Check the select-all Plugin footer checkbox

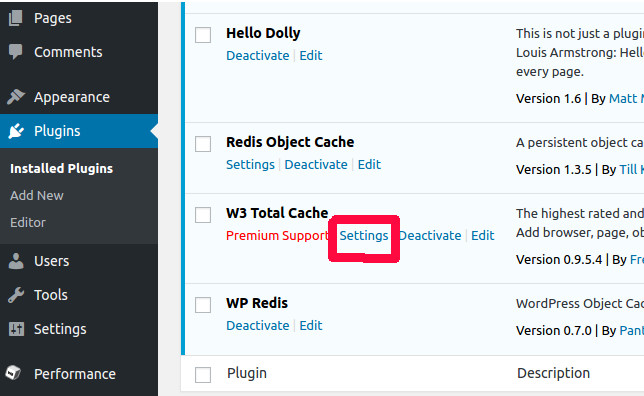[203, 375]
